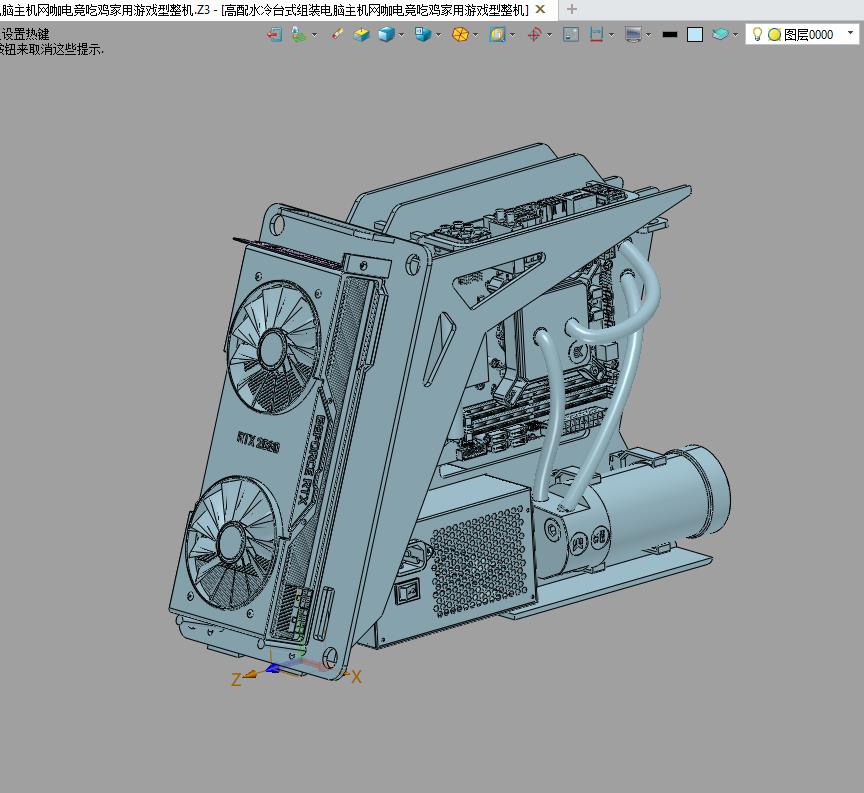Click the orange wireframe sphere icon
The image size is (864, 793).
(x=460, y=34)
